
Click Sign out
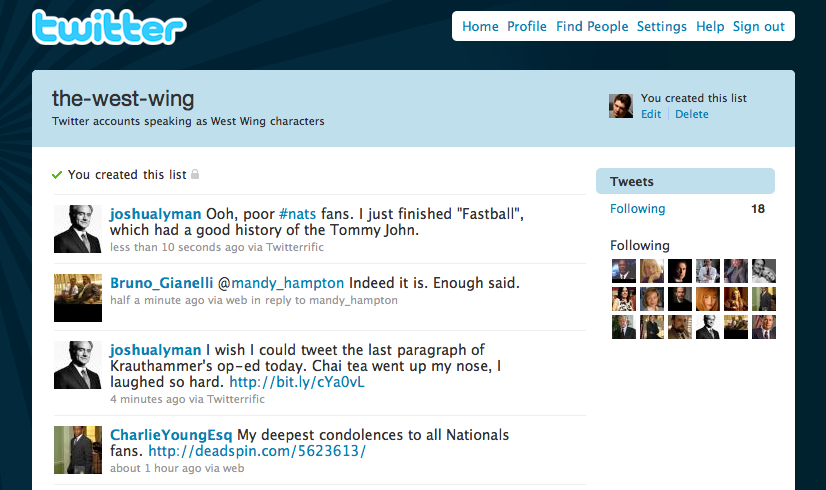[759, 26]
